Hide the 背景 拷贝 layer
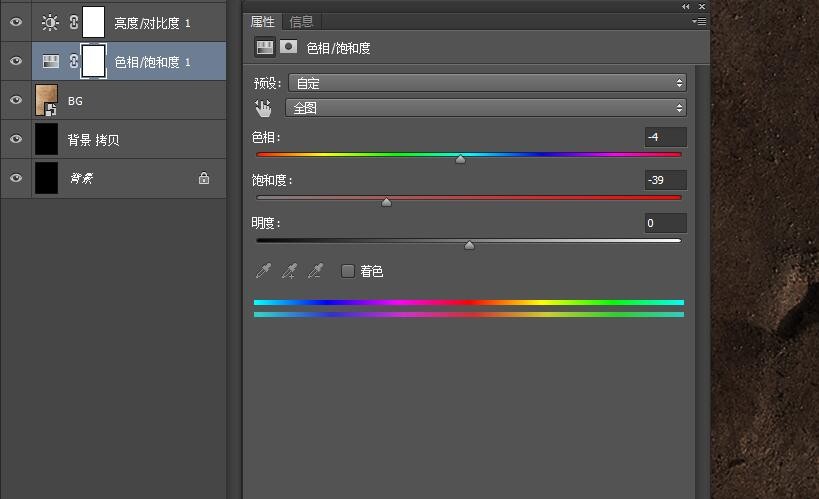 coord(15,140)
